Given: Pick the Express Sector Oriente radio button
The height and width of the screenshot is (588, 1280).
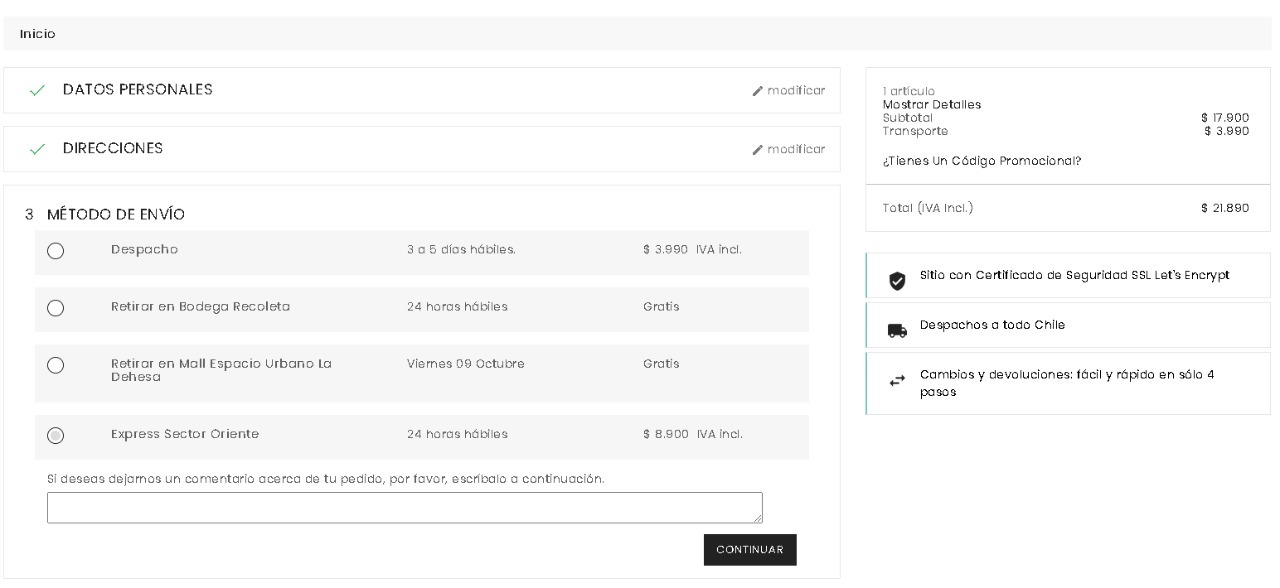Looking at the screenshot, I should tap(56, 435).
